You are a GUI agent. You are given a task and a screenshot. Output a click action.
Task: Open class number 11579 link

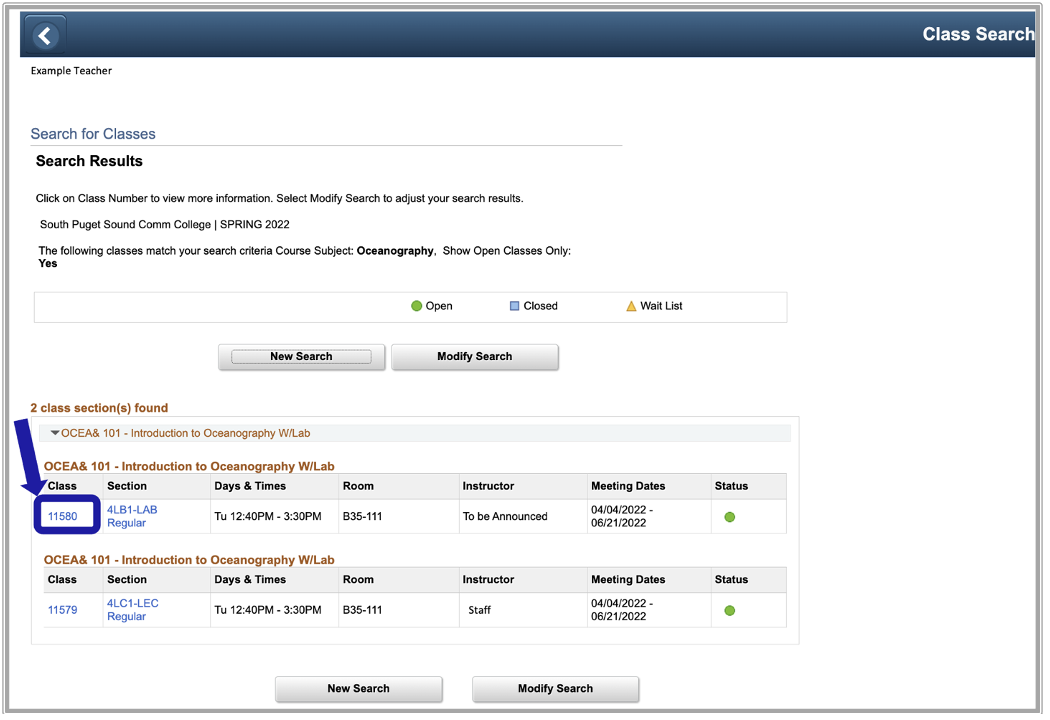[x=64, y=609]
